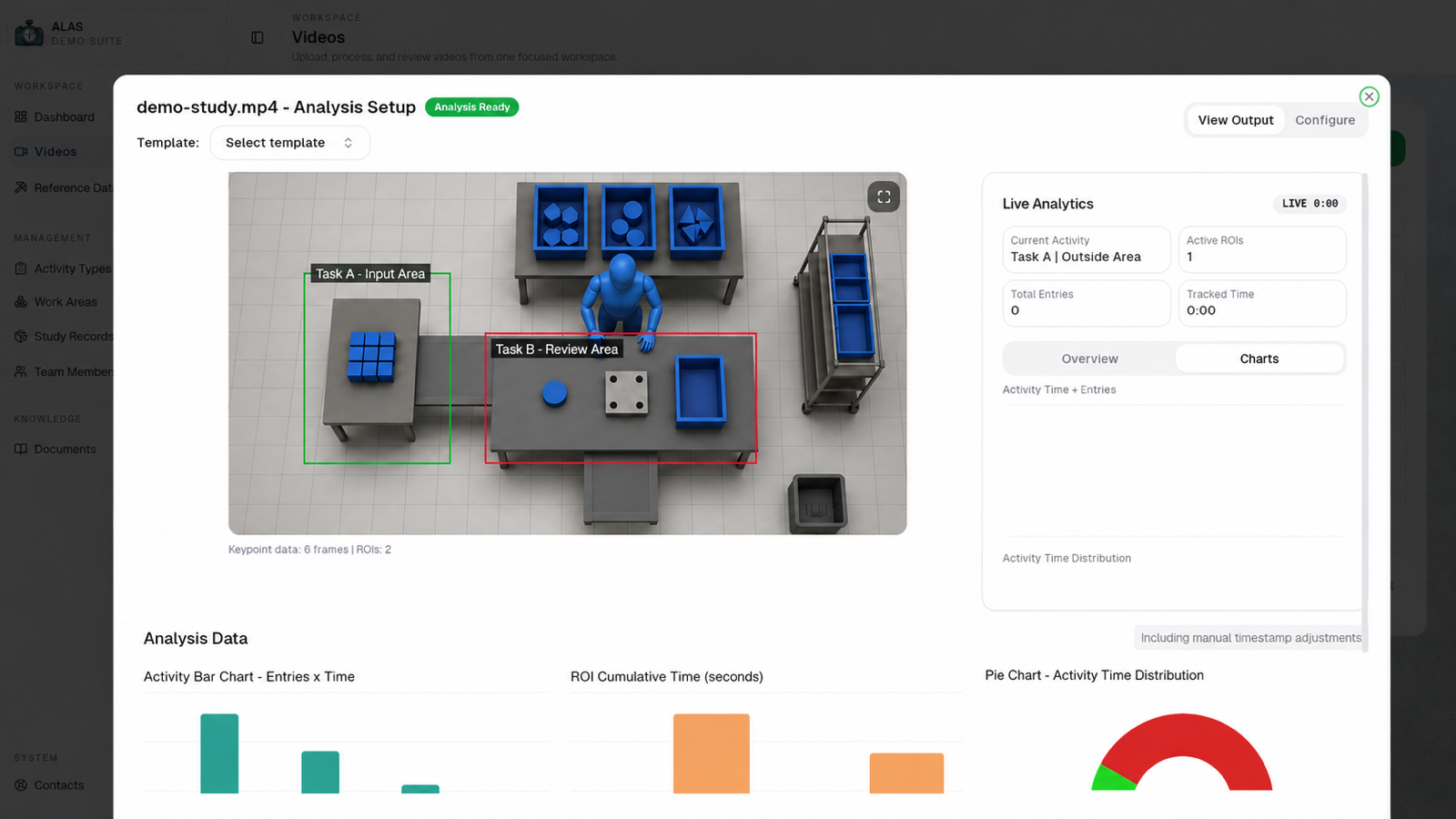
Task: Click Tracked Time card
Action: coord(1262,303)
